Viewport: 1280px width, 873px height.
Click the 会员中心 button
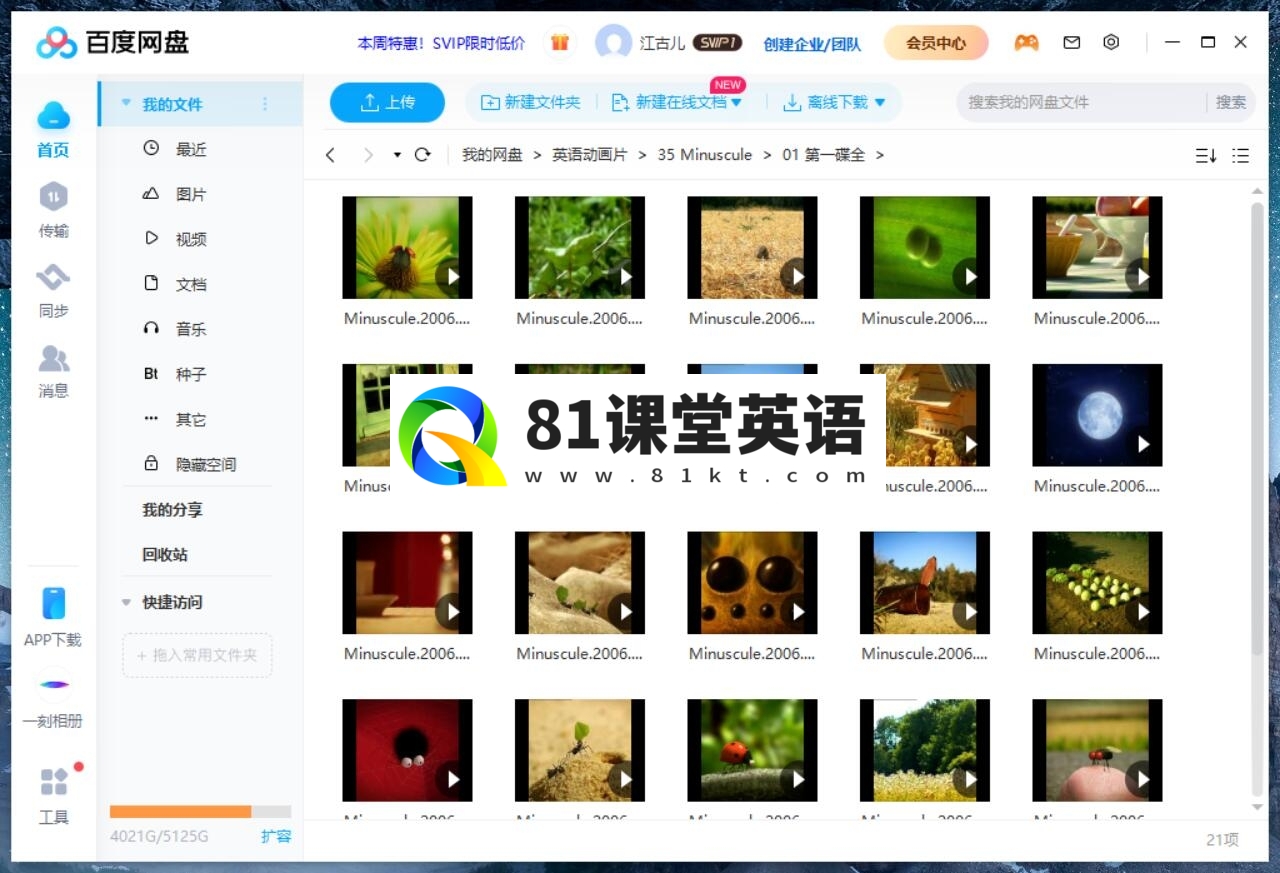(936, 43)
